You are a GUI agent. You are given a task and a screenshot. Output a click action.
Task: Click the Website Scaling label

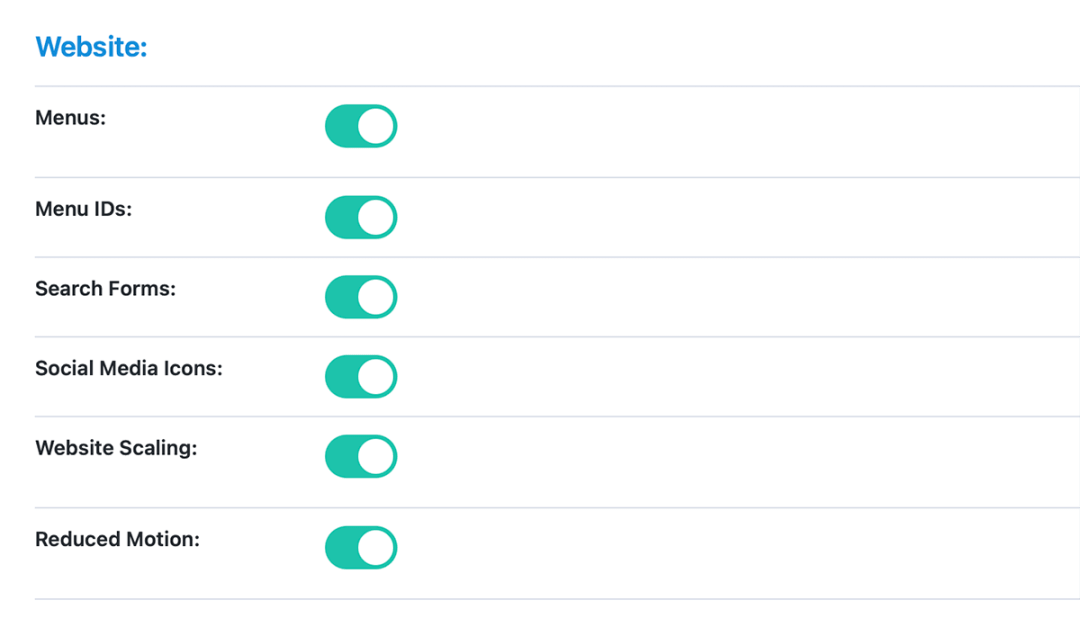tap(116, 448)
